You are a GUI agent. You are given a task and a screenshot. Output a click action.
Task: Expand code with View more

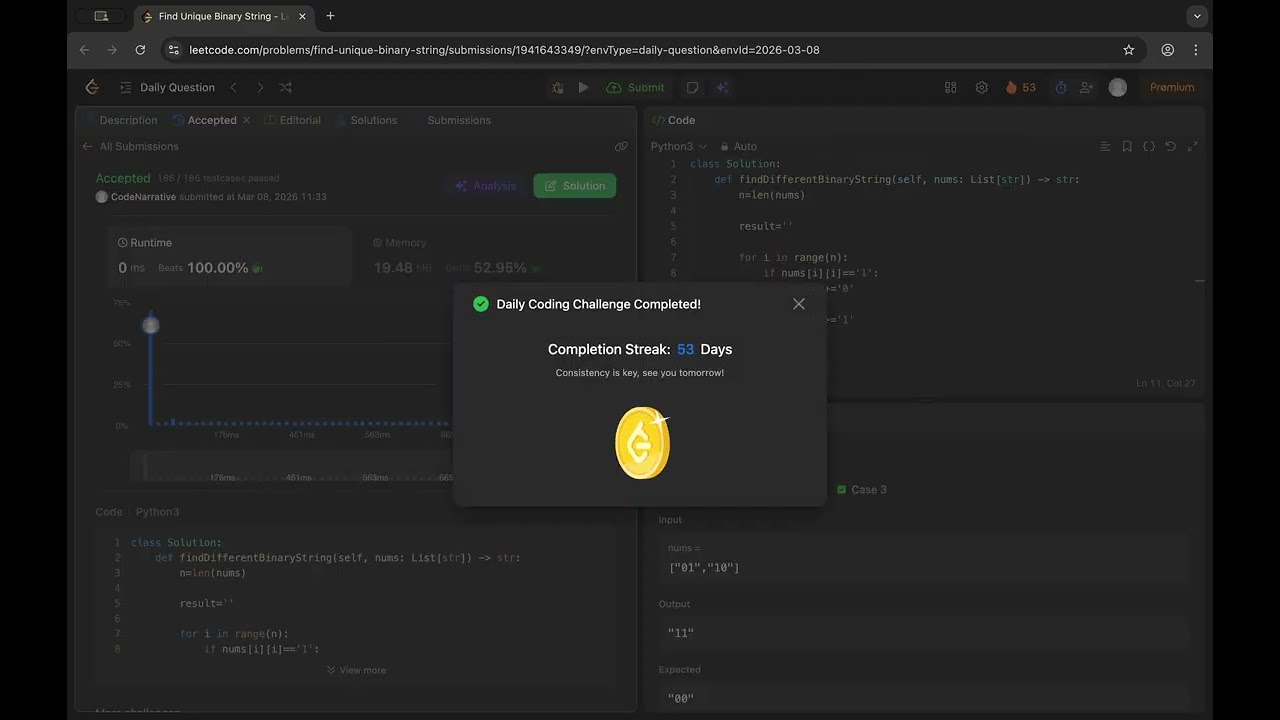[x=356, y=670]
